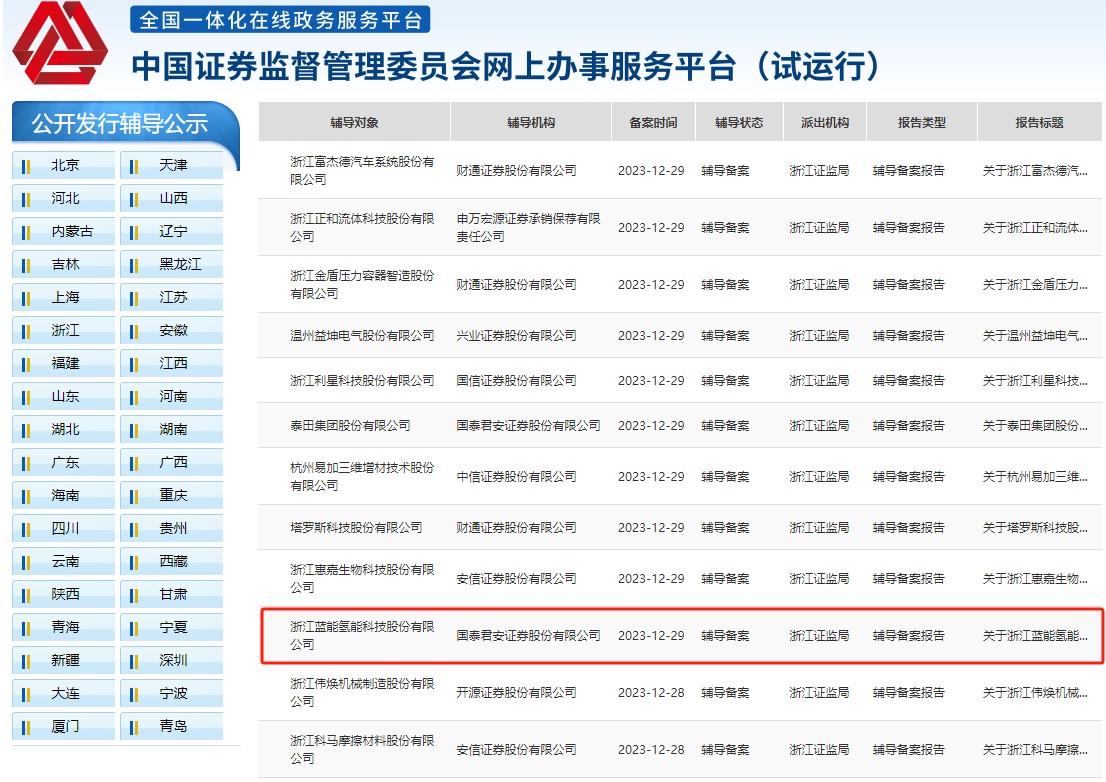1106x782 pixels.
Task: Select 福建 province
Action: 63,363
